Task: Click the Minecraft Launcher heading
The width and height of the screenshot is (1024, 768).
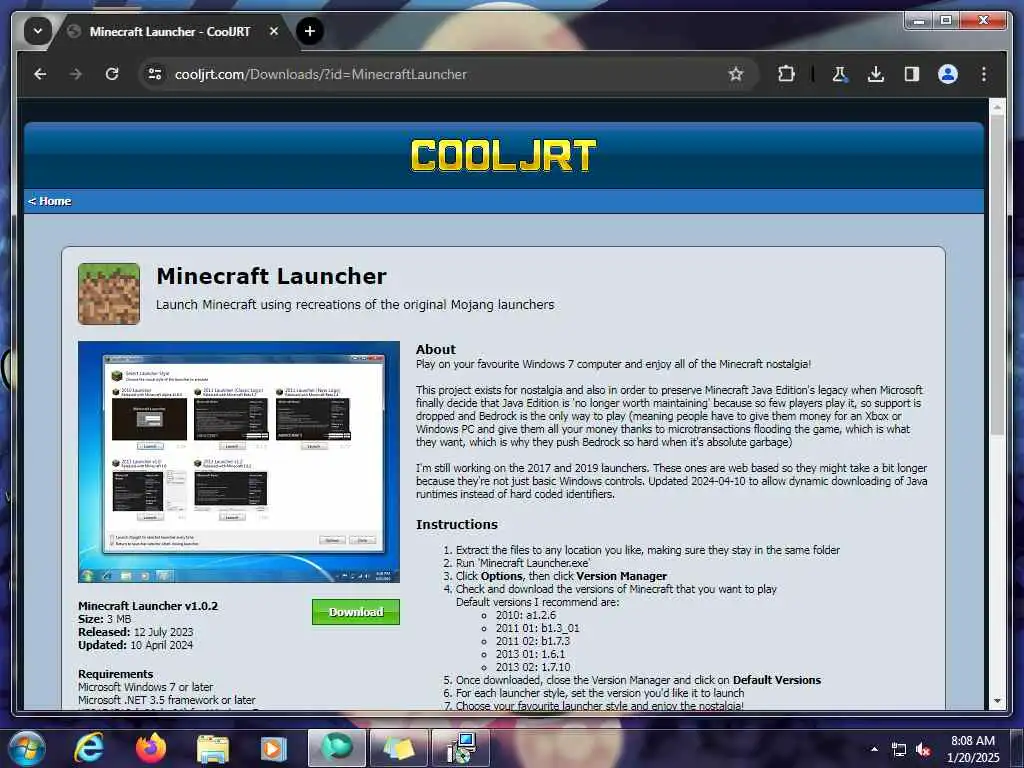Action: (272, 276)
